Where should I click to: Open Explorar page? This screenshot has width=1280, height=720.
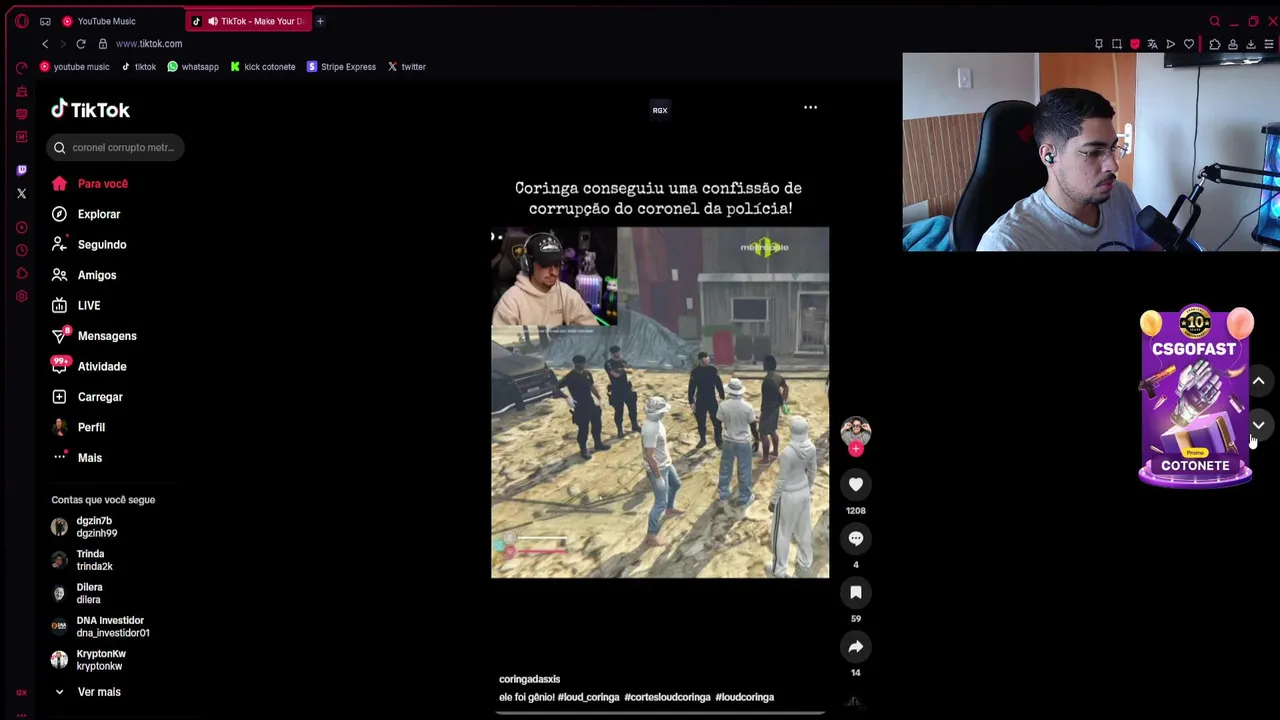pos(86,214)
